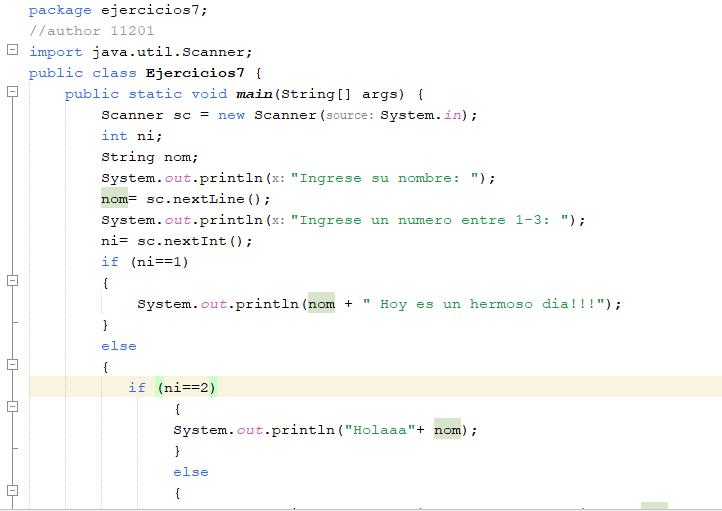Select the '//author 11201' comment
Viewport: 722px width, 511px height.
tap(91, 31)
